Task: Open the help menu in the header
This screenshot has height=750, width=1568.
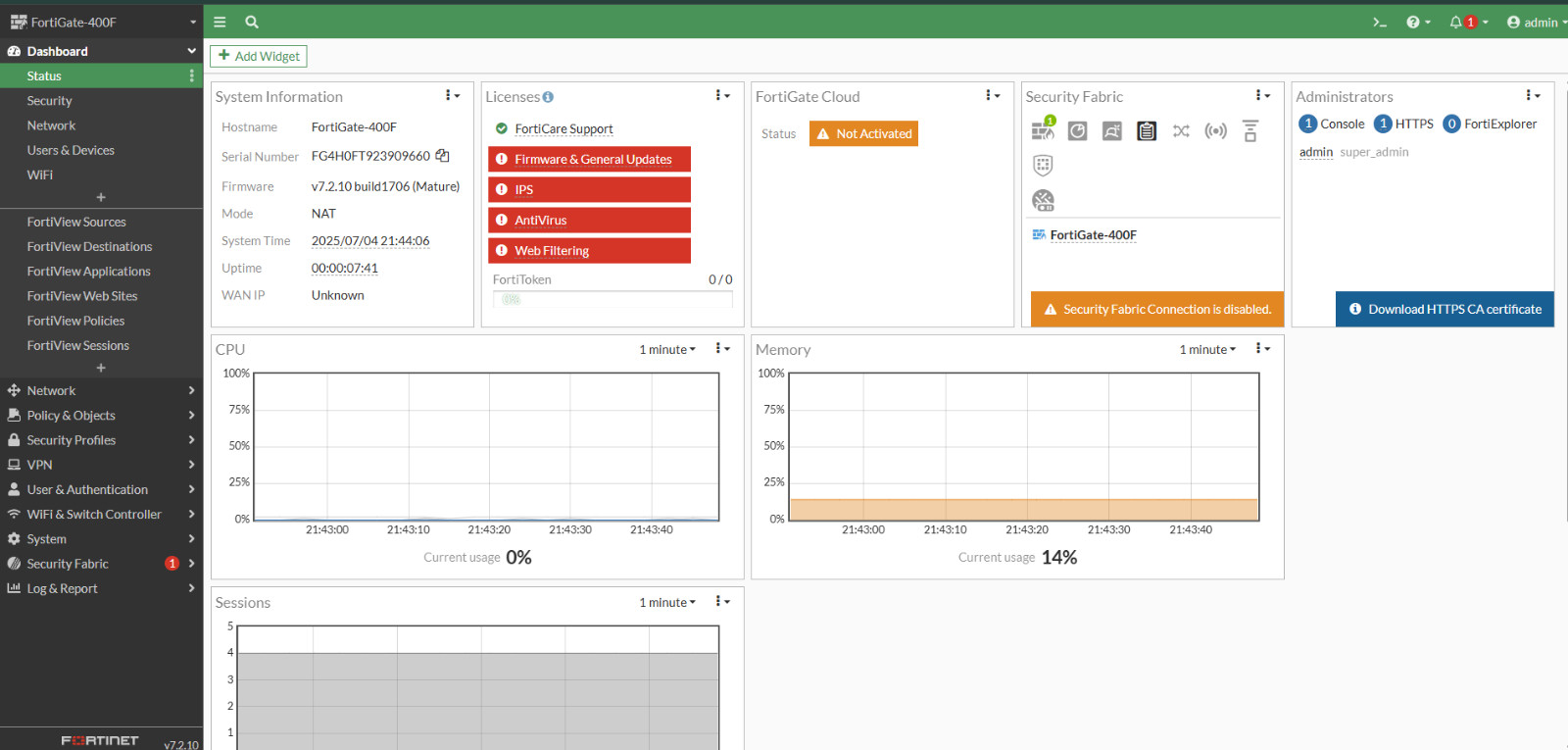Action: [1418, 22]
